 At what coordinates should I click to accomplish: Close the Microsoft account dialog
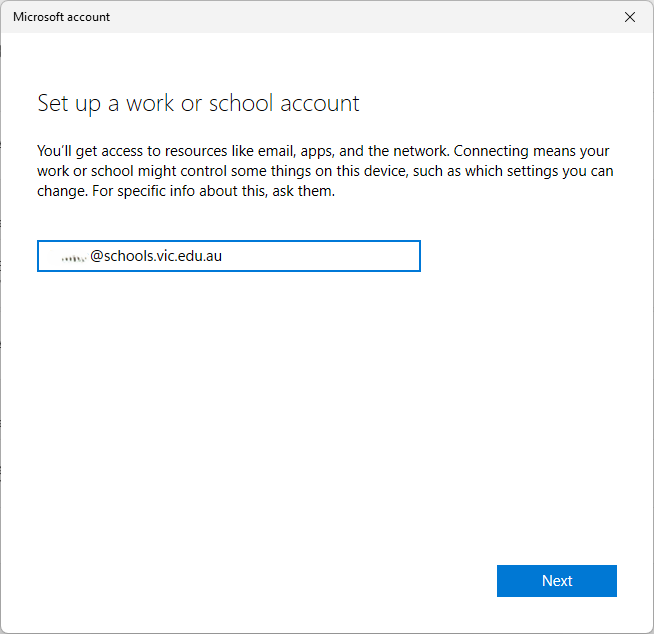[629, 17]
